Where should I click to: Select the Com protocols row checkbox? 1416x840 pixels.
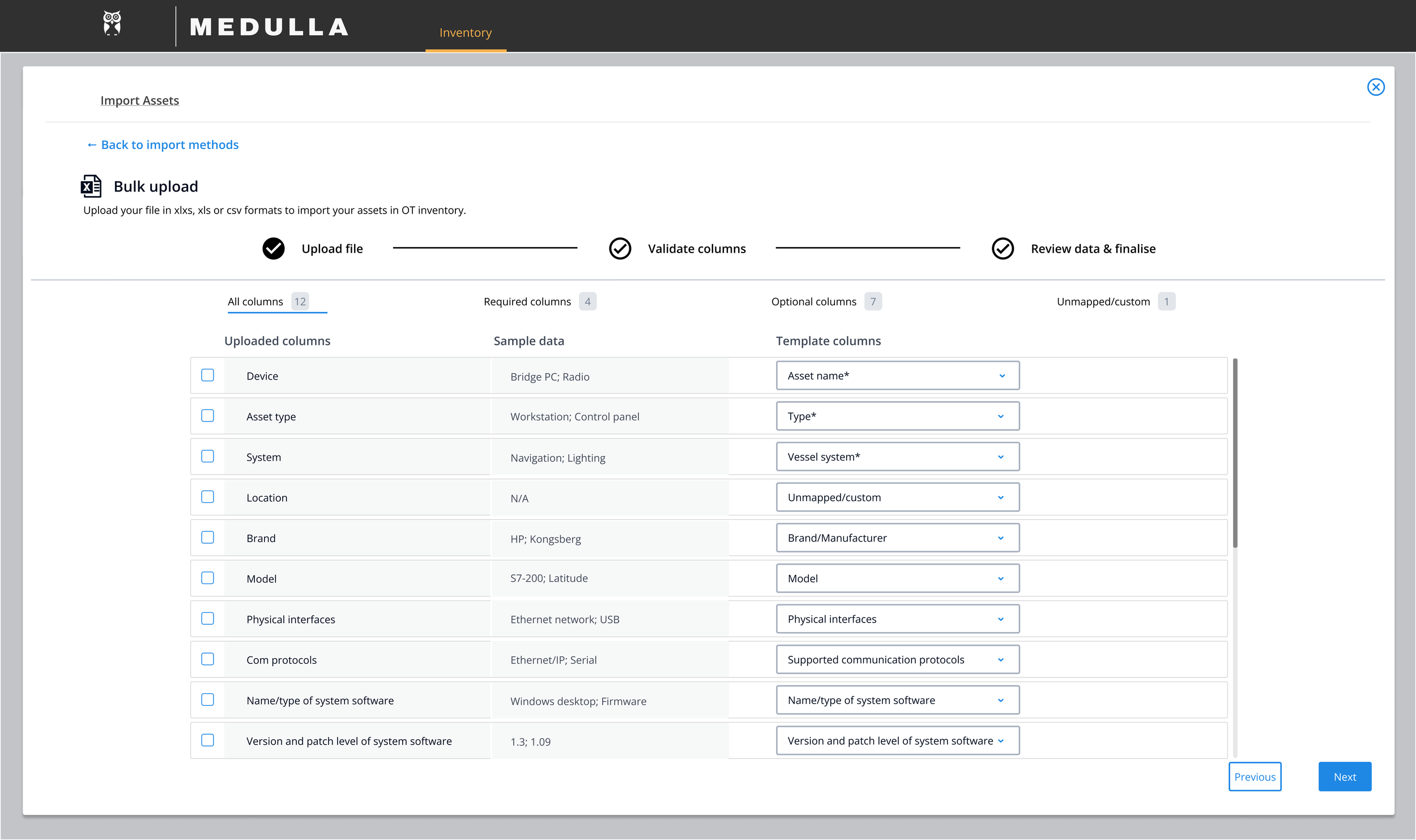pyautogui.click(x=208, y=659)
